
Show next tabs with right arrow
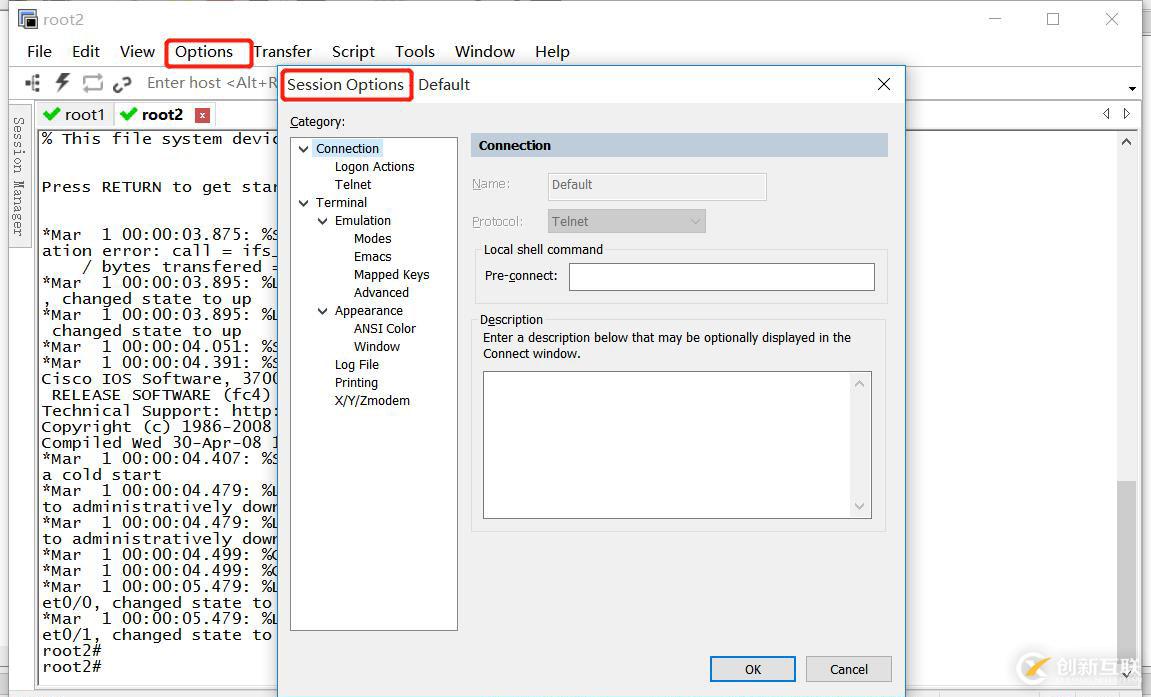click(x=1127, y=114)
